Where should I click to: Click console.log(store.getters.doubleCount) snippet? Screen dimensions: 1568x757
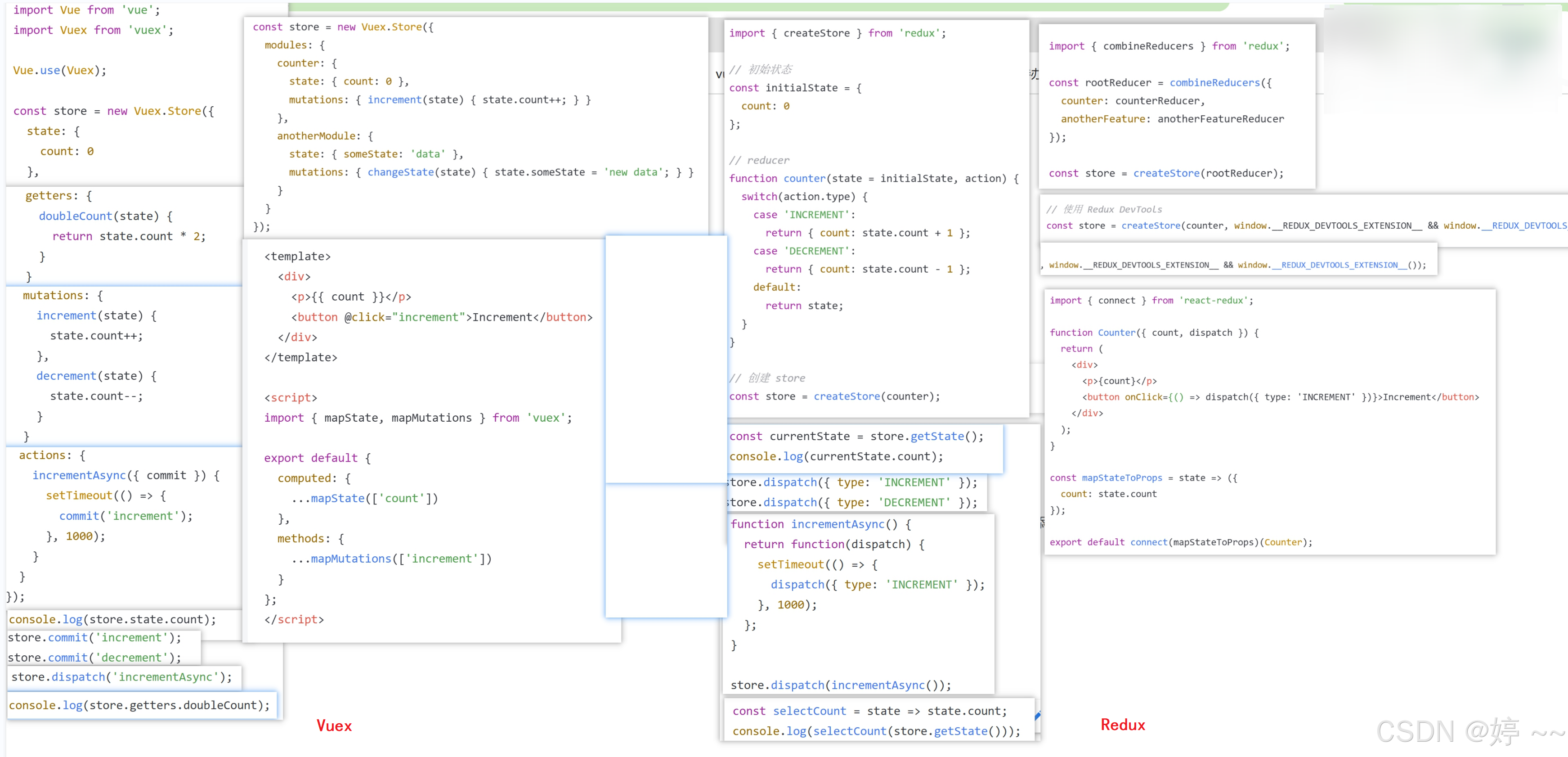click(x=139, y=705)
